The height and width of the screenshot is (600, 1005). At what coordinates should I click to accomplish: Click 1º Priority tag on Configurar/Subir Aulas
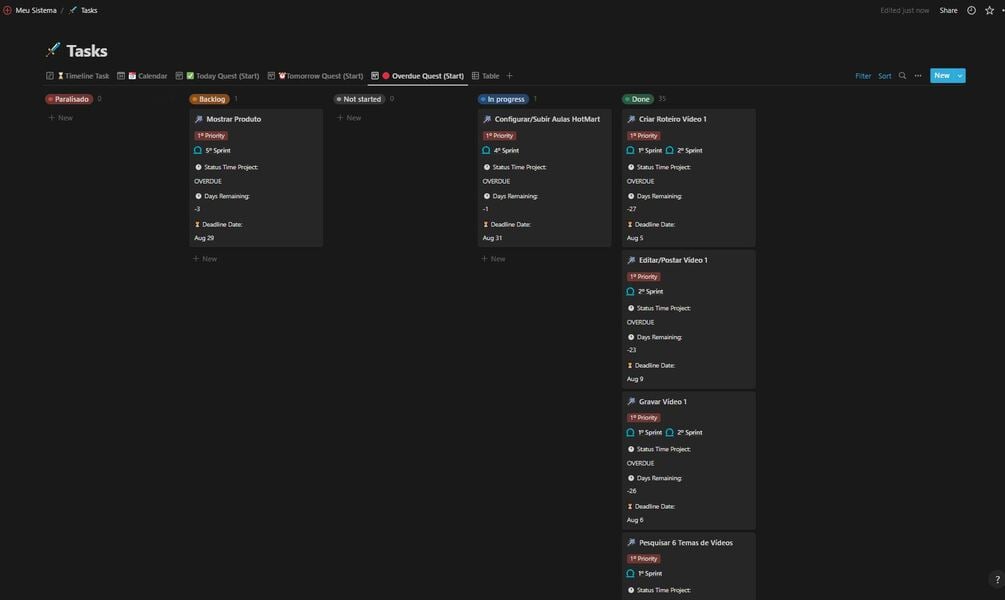(499, 136)
